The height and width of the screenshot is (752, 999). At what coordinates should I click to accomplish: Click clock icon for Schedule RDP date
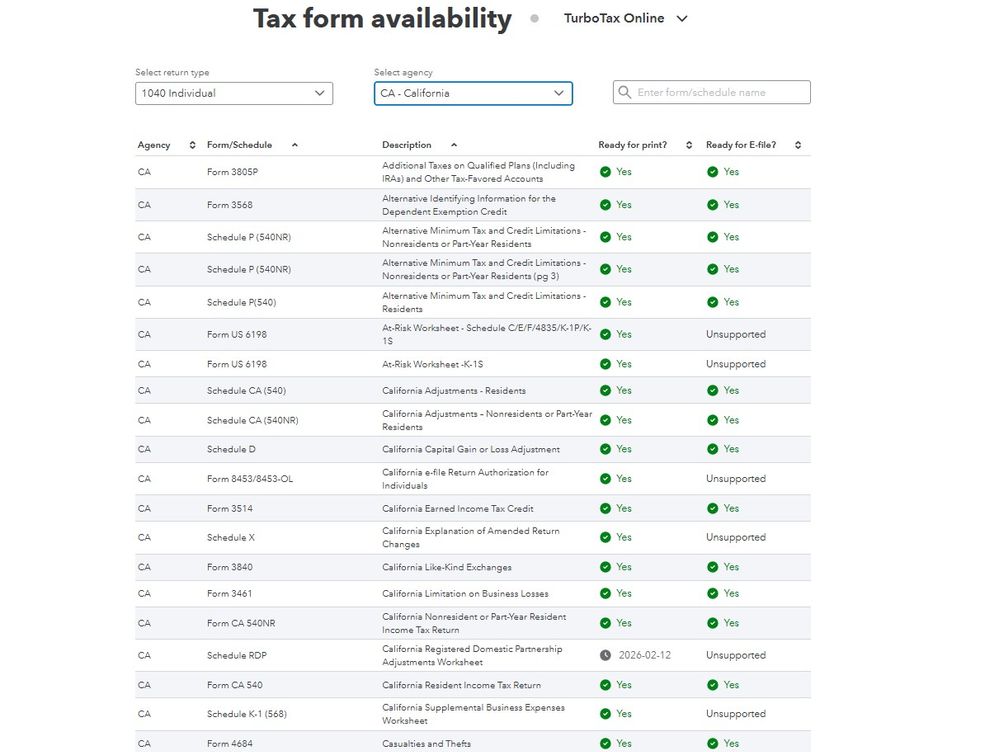click(x=605, y=656)
